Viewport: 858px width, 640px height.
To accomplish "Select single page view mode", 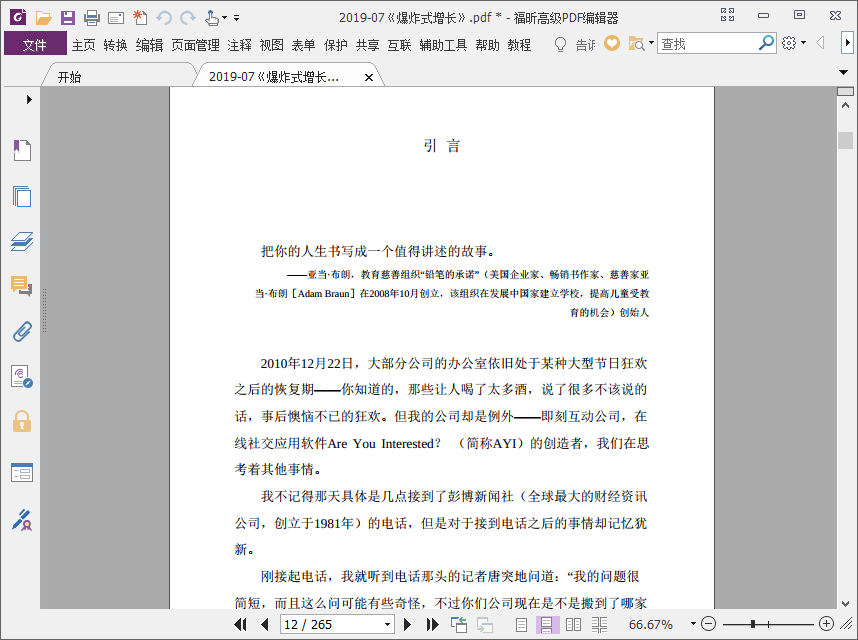I will pos(521,624).
